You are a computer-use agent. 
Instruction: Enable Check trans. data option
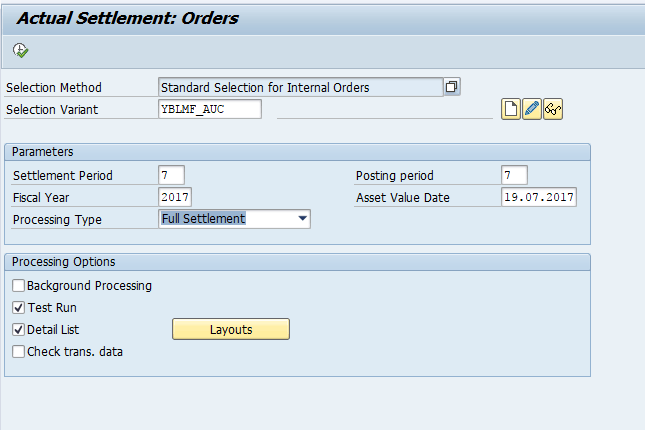pyautogui.click(x=19, y=351)
